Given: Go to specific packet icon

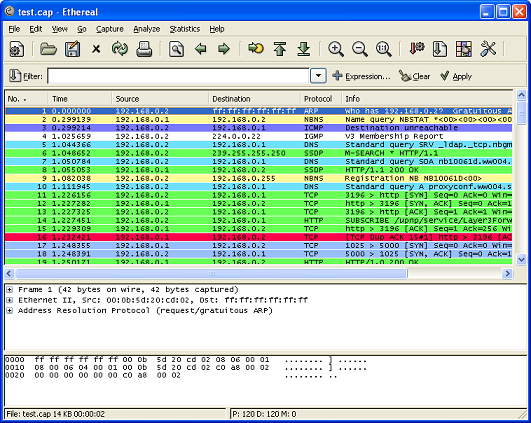Looking at the screenshot, I should tap(256, 48).
